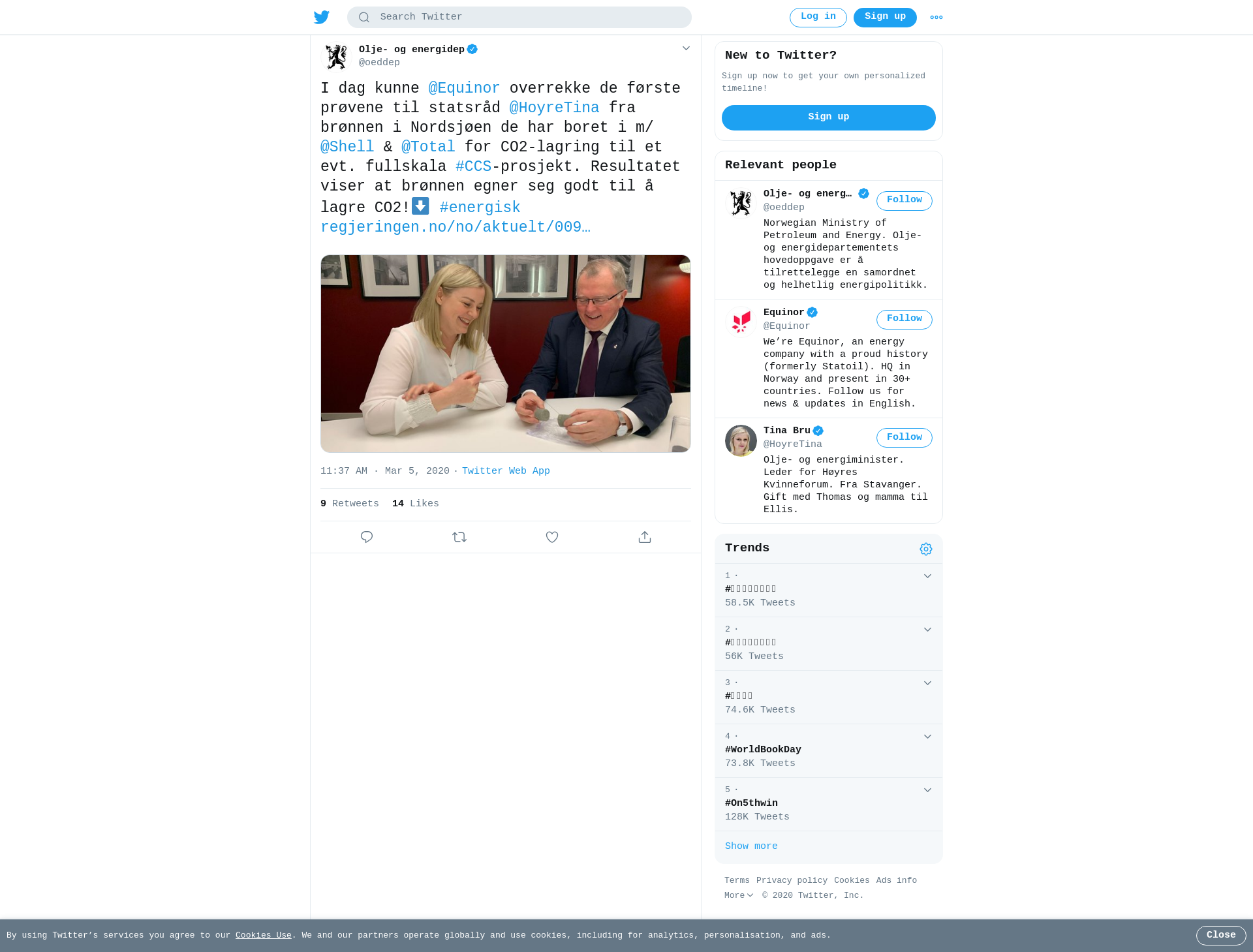The height and width of the screenshot is (952, 1253).
Task: Click the Twitter bird home logo
Action: [321, 18]
